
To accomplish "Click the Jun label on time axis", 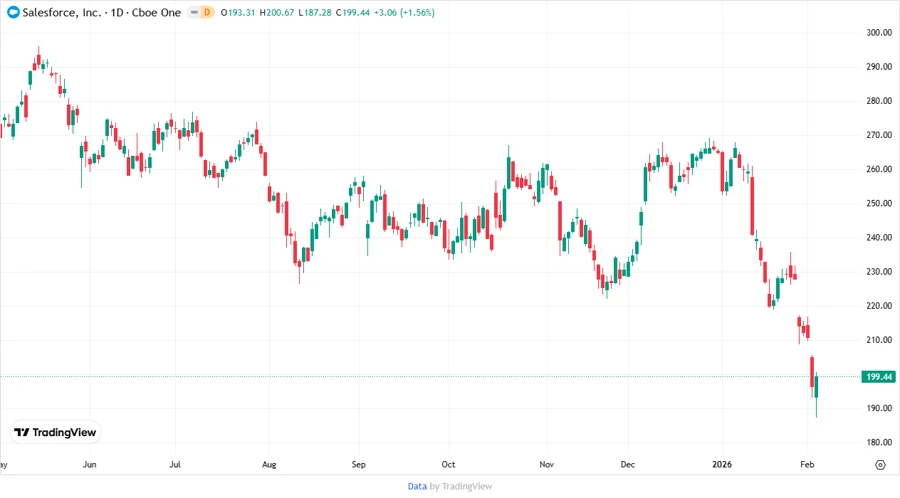I will pos(89,464).
